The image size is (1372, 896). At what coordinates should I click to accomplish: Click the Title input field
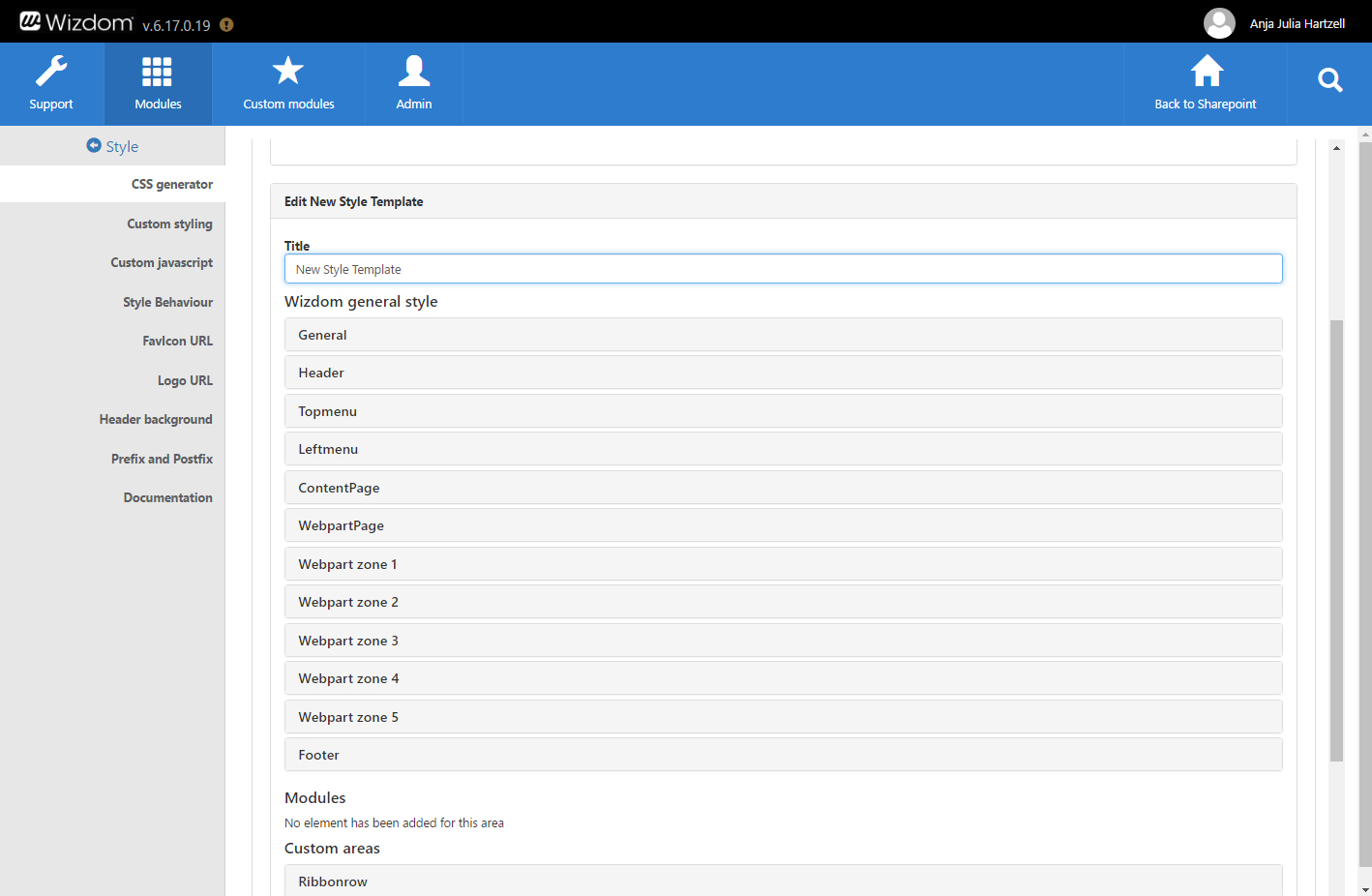click(783, 269)
